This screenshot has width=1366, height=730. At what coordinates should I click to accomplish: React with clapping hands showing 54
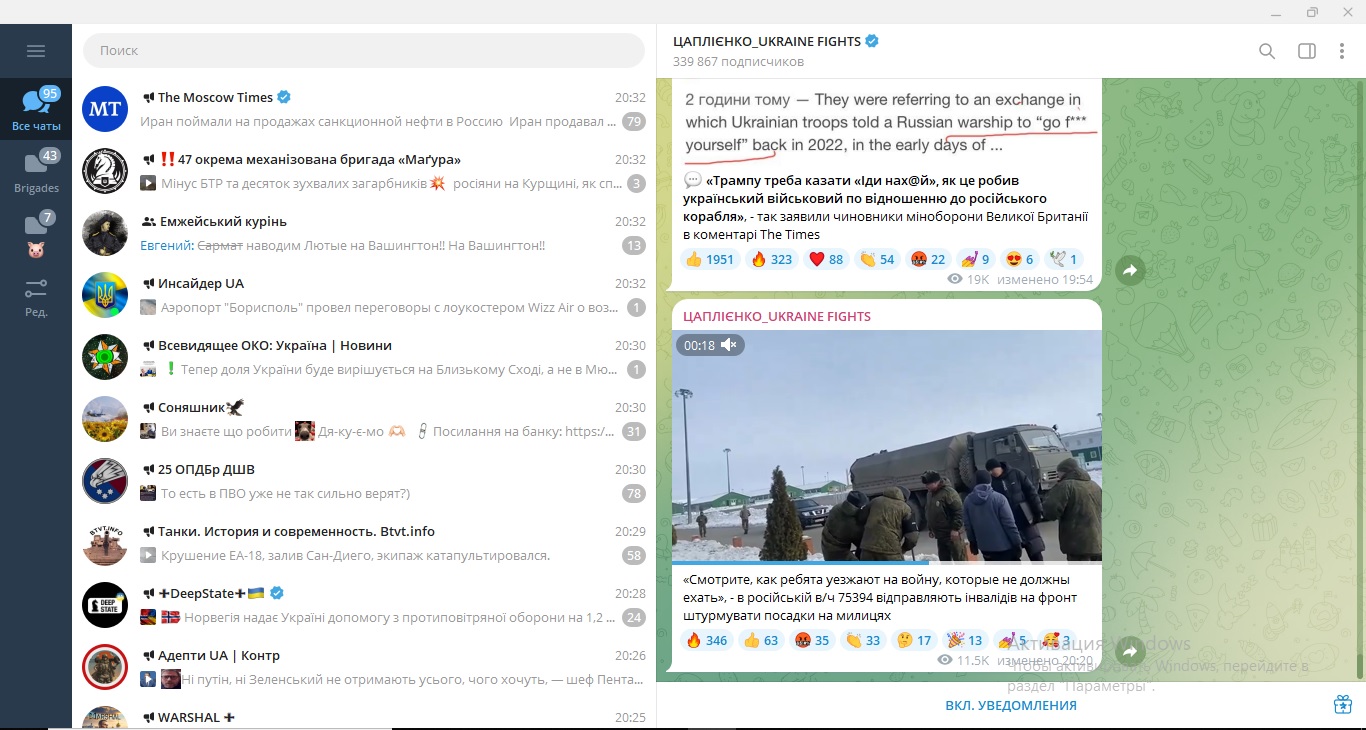pyautogui.click(x=876, y=259)
